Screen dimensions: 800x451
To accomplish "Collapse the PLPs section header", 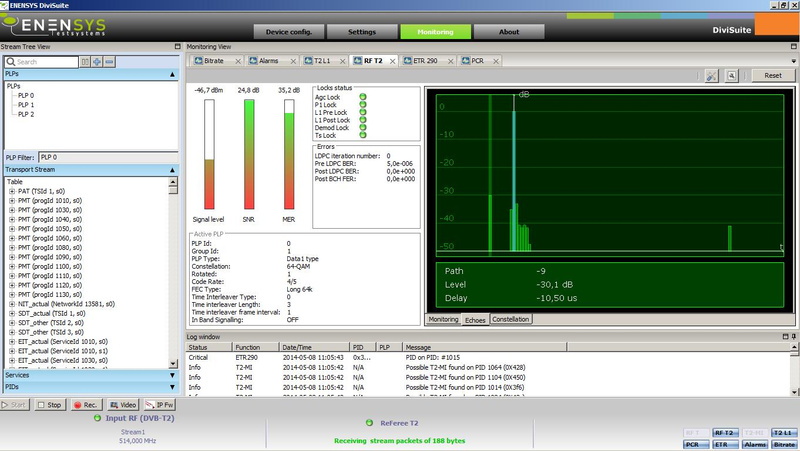I will click(x=174, y=74).
